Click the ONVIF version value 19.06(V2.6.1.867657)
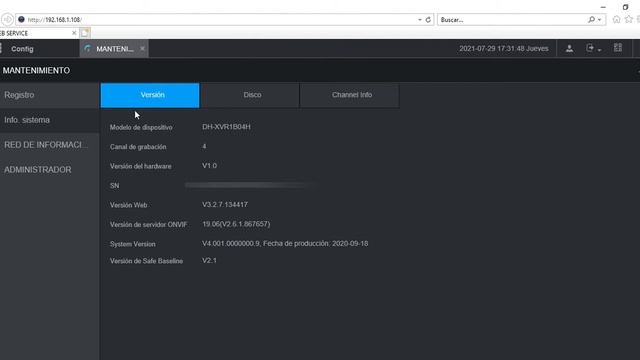The image size is (640, 360). click(x=236, y=224)
